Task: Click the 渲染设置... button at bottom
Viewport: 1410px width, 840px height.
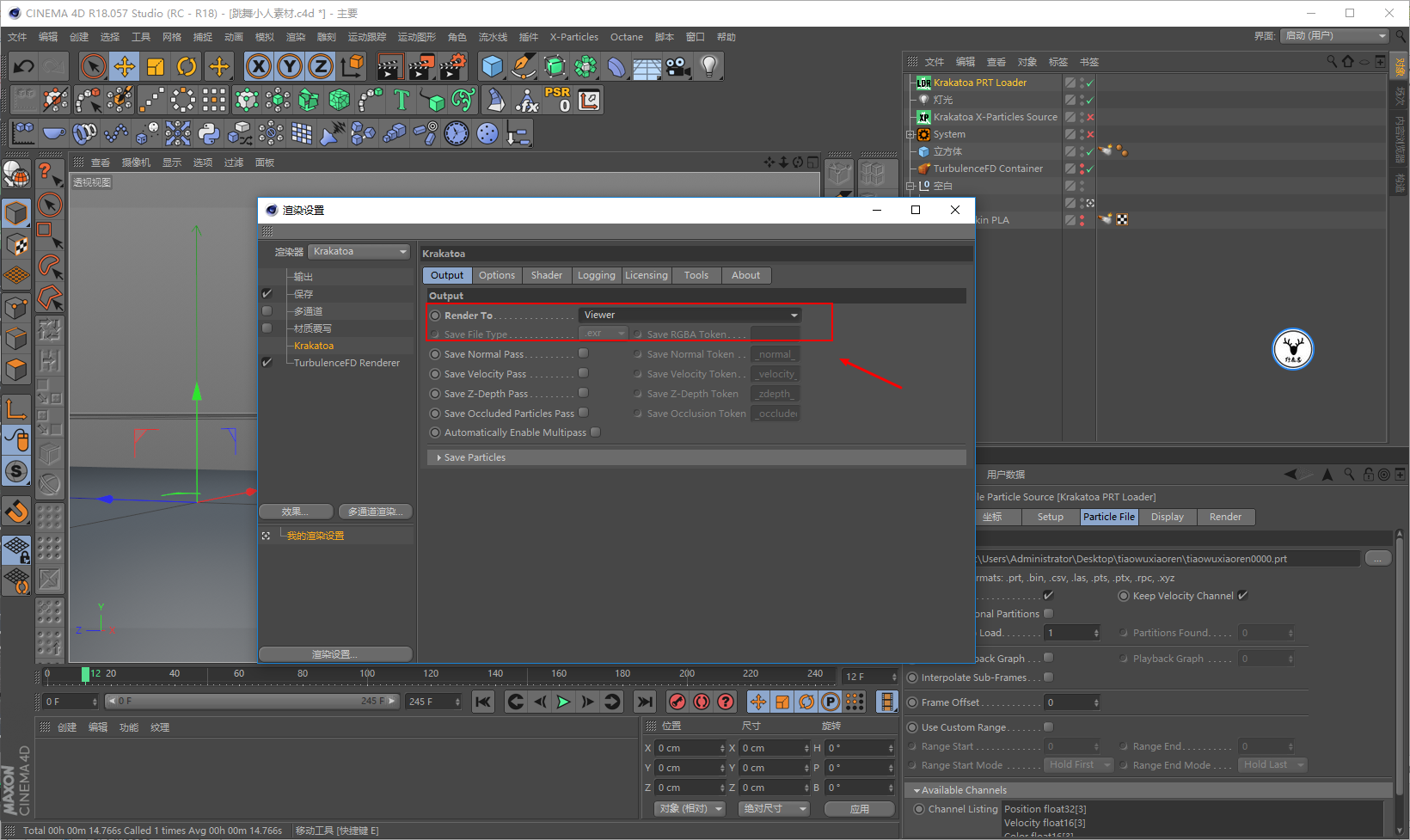Action: [335, 654]
